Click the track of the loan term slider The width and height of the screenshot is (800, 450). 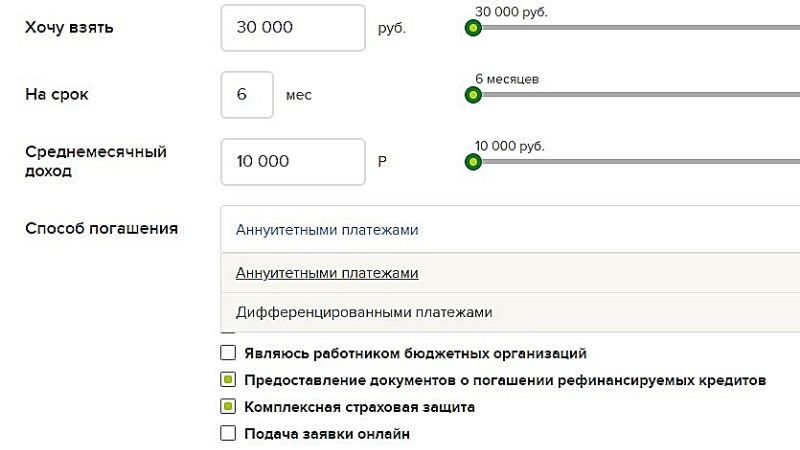click(640, 95)
